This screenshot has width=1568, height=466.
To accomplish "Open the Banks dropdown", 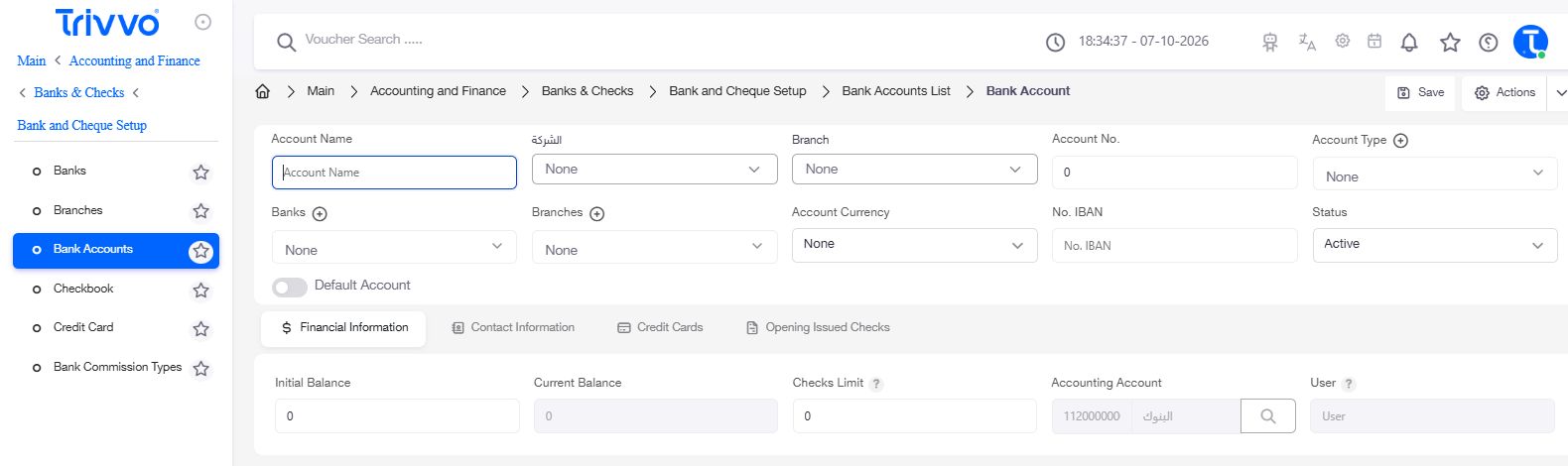I will click(x=394, y=248).
